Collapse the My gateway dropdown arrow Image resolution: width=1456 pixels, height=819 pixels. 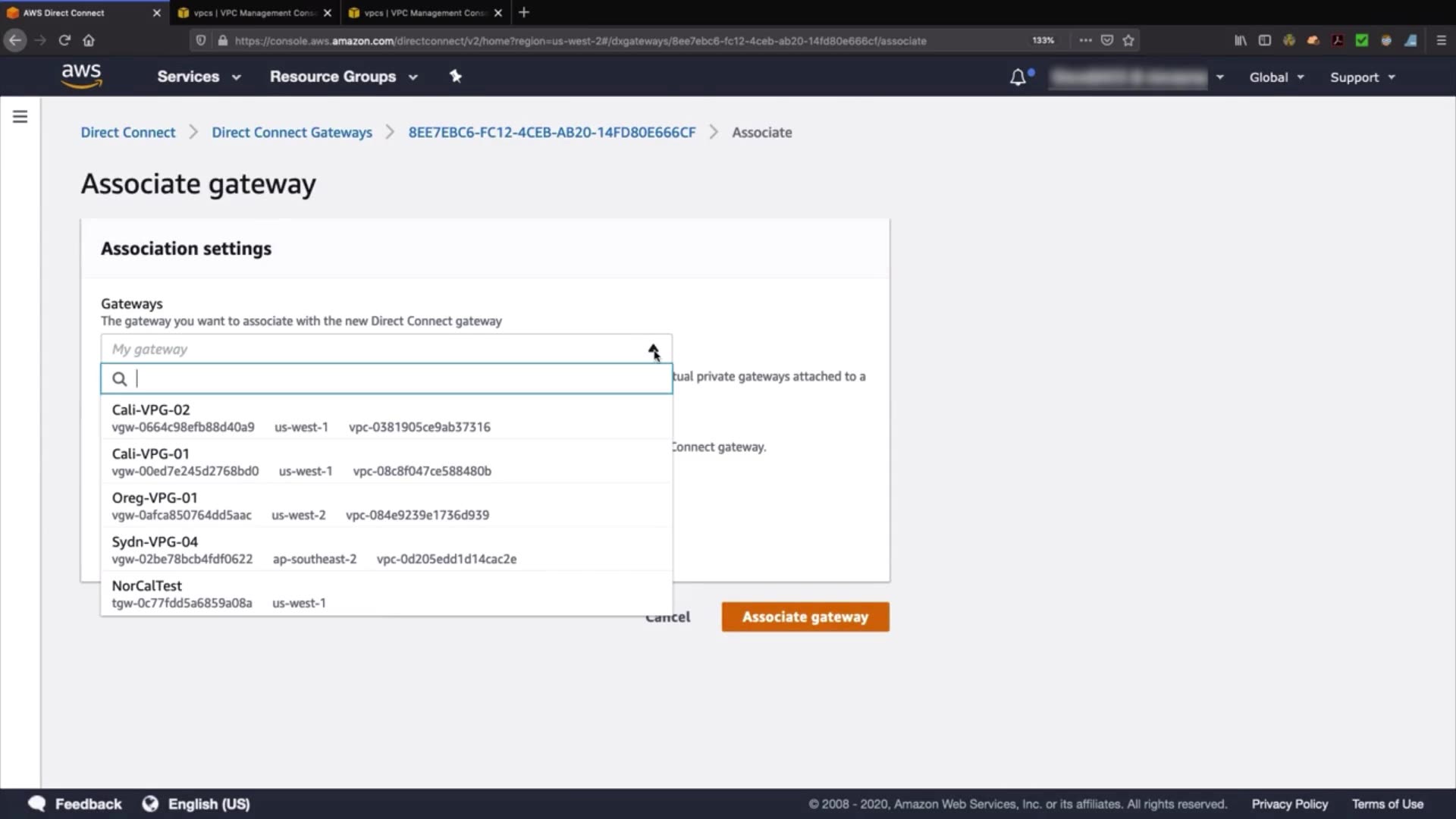click(x=653, y=350)
